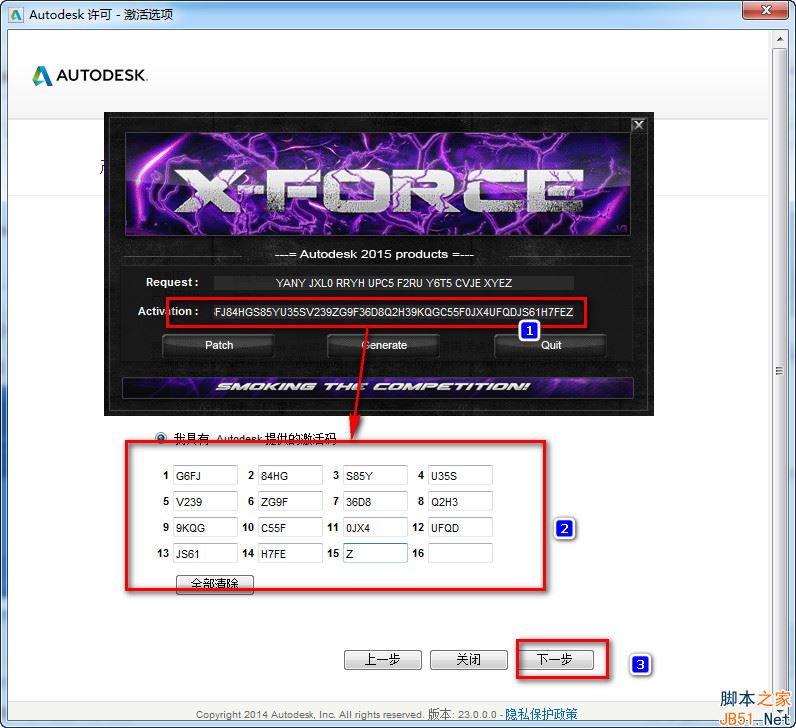Click activation field 13 containing JS61

(x=205, y=553)
